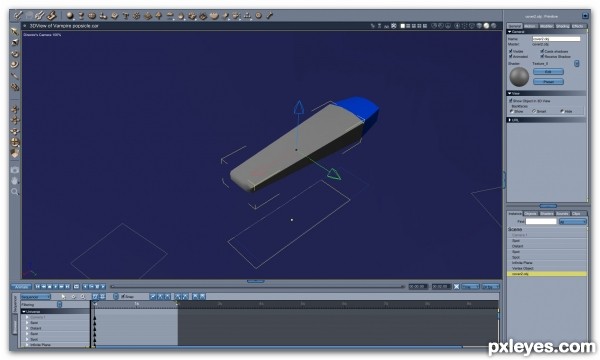This screenshot has height=360, width=600.
Task: Open the Shader dropdown next to the texture name
Action: tap(577, 64)
